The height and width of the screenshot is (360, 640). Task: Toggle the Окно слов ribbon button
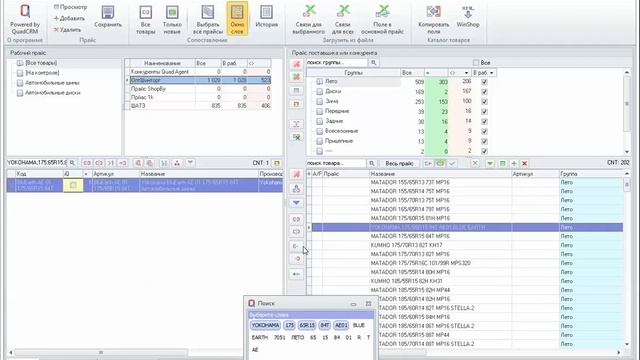pyautogui.click(x=237, y=19)
